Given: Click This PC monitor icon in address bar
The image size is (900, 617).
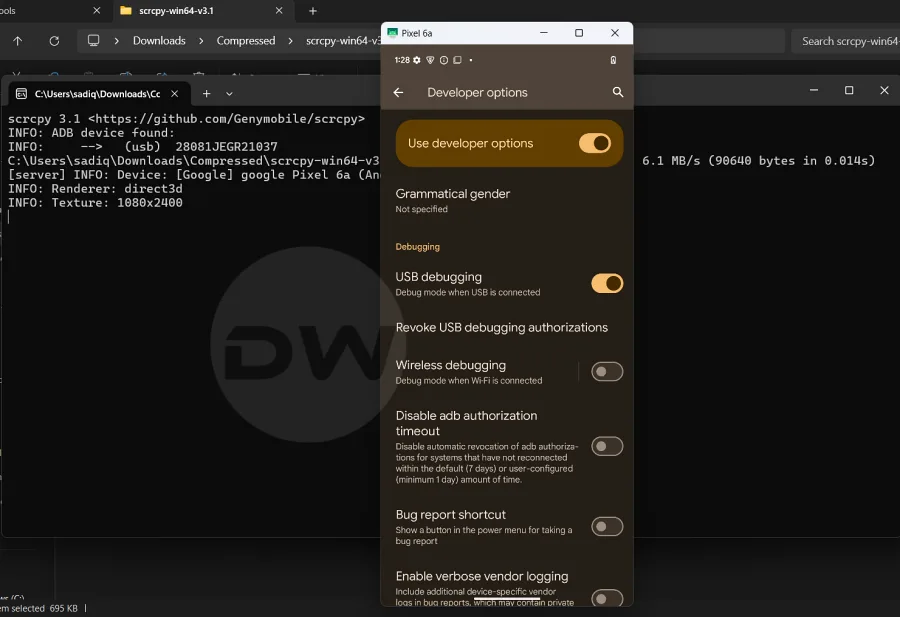Looking at the screenshot, I should click(x=94, y=41).
